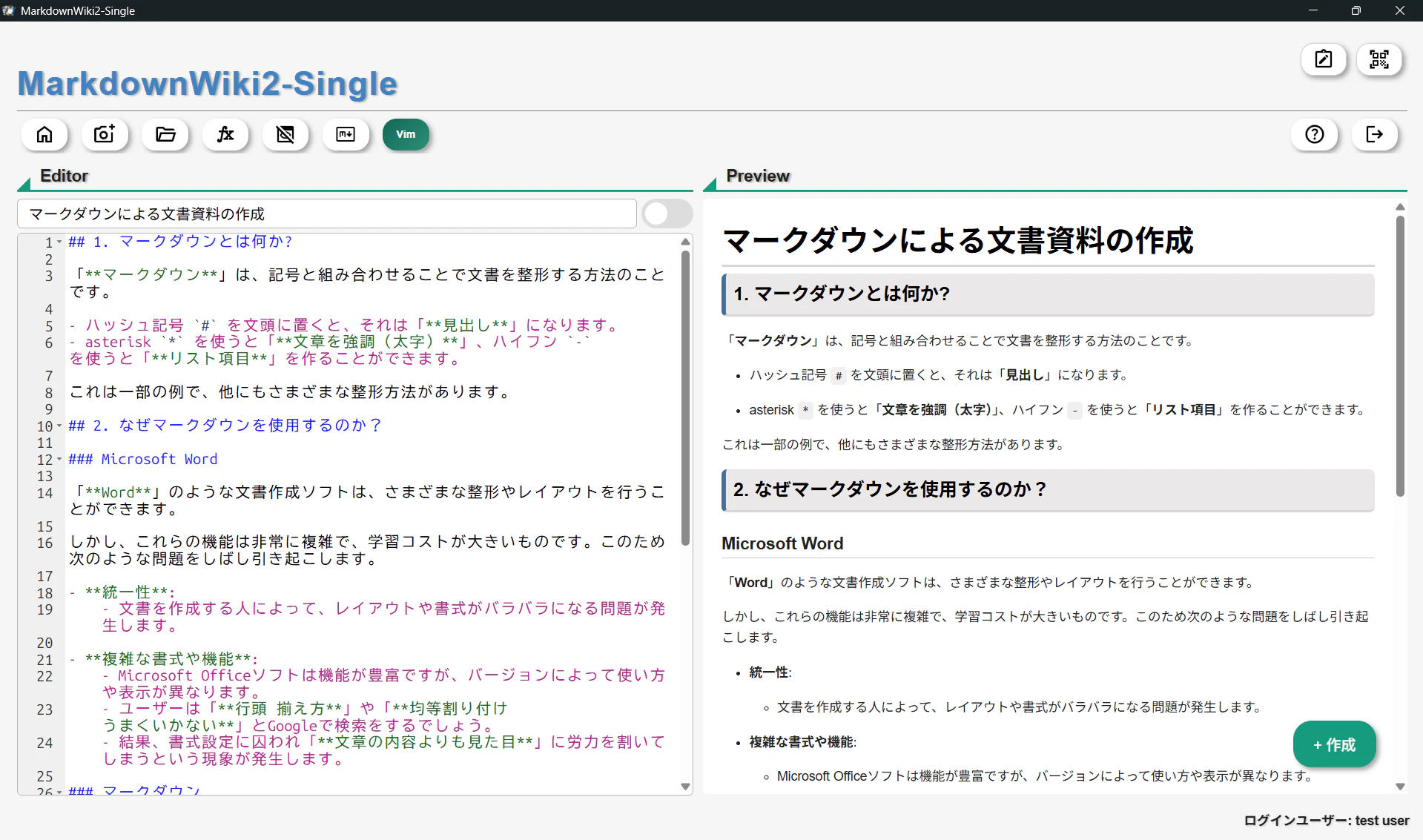Toggle the switch beside the title field
The width and height of the screenshot is (1423, 840).
667,214
